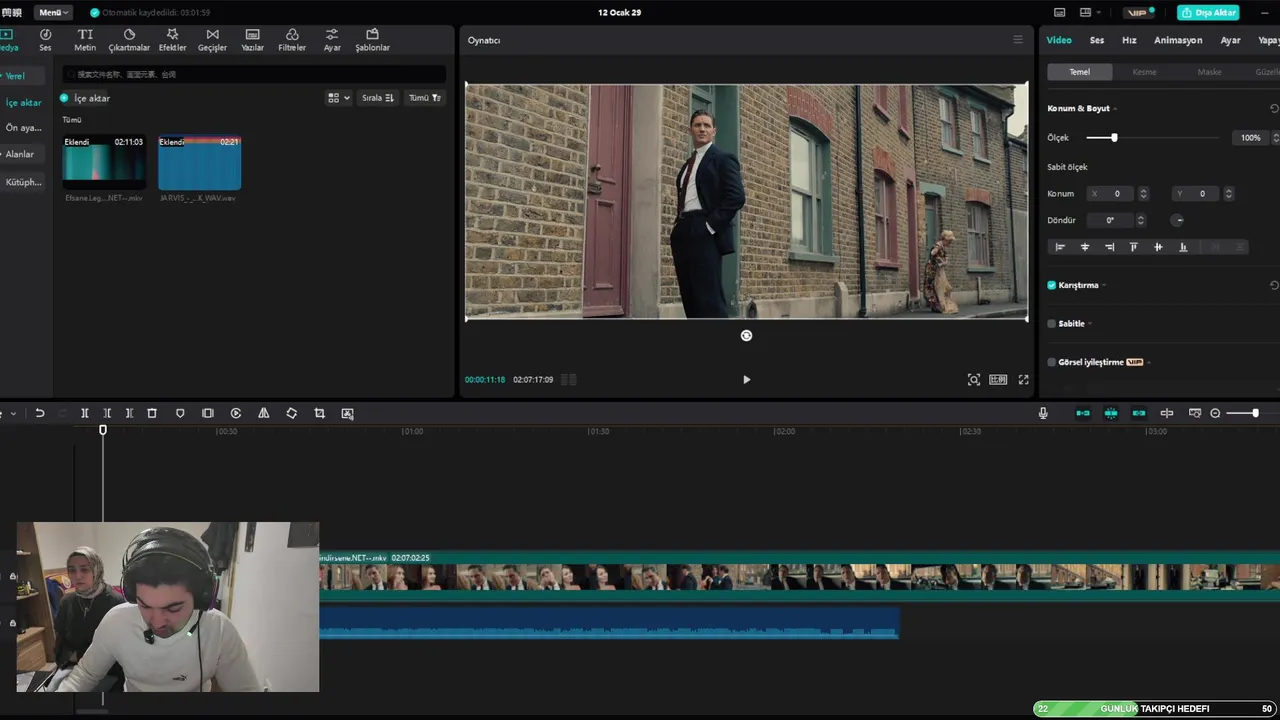Click the crop icon in timeline toolbar
The width and height of the screenshot is (1280, 720).
320,413
